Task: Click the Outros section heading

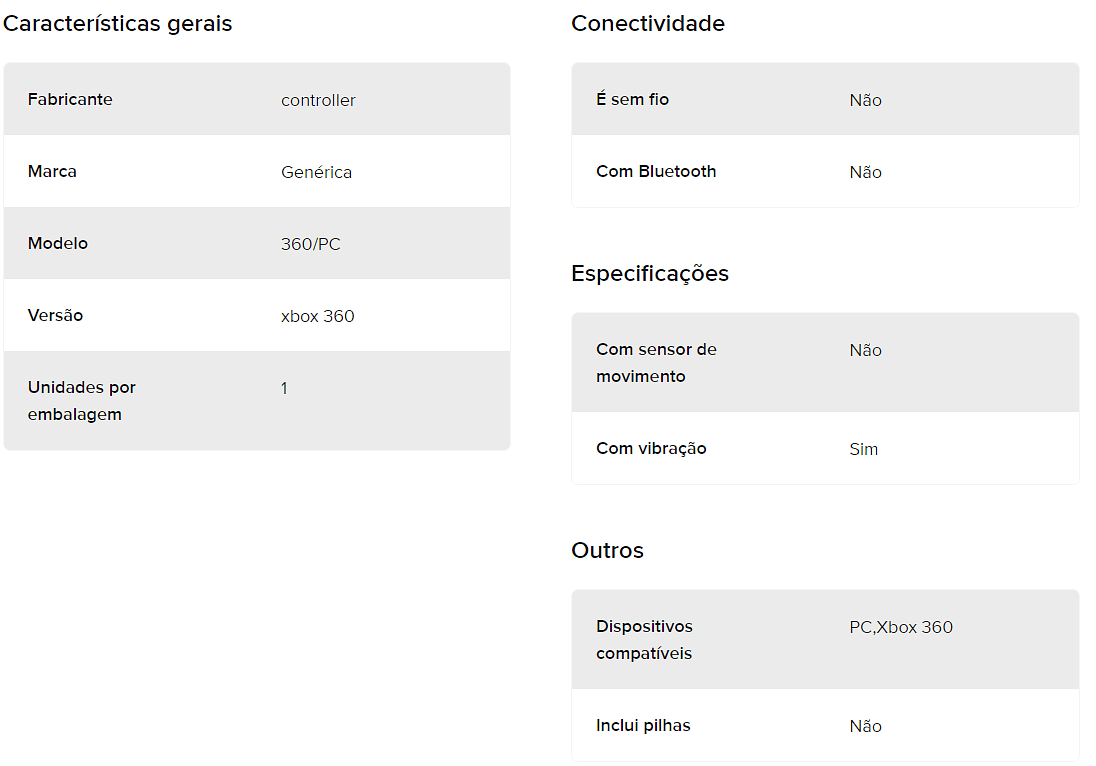Action: [607, 550]
